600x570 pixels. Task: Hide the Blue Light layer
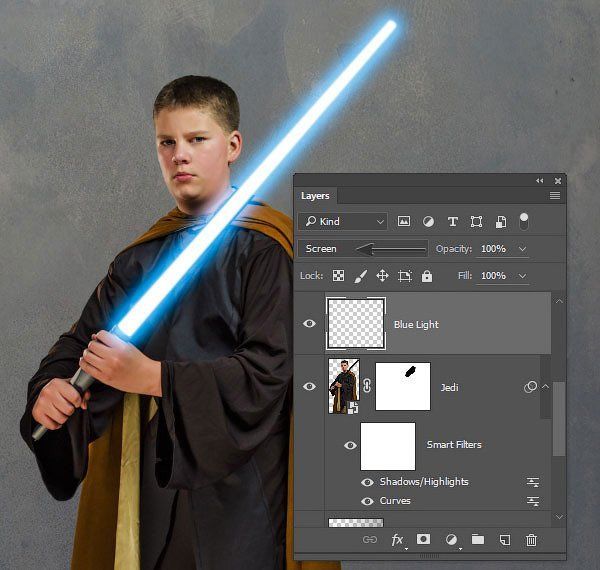pos(309,324)
